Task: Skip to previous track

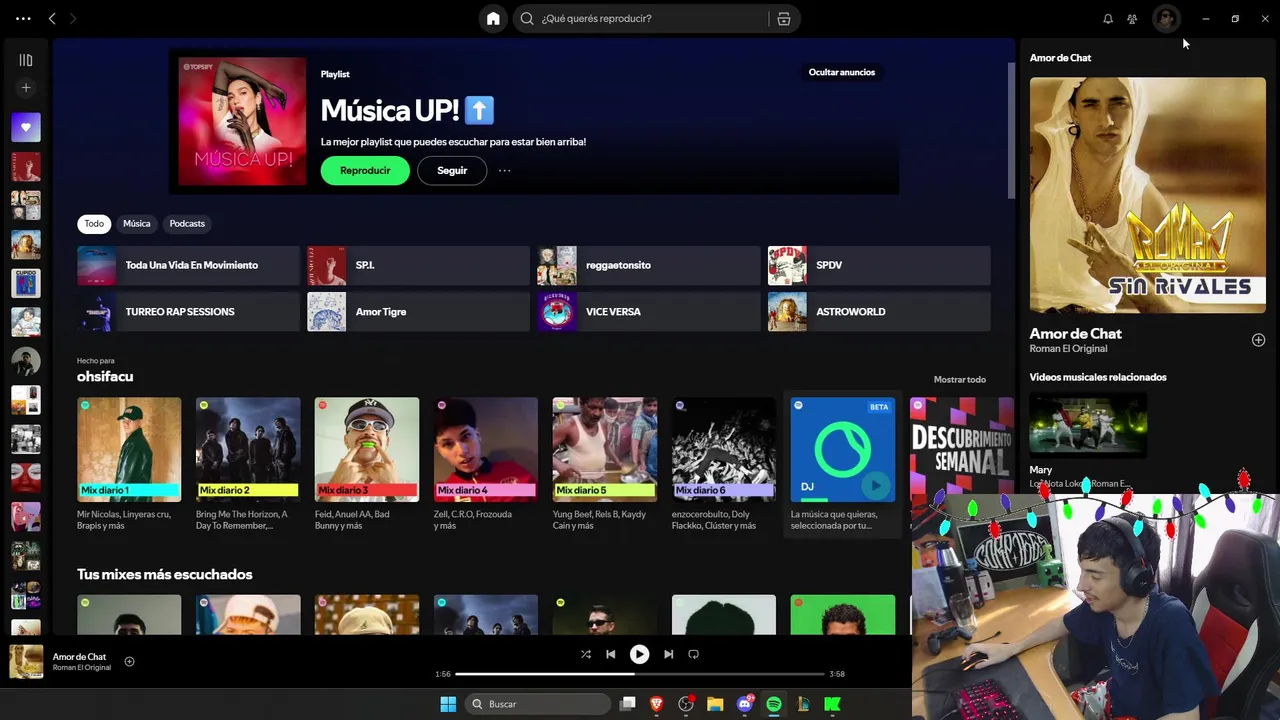Action: click(x=610, y=654)
